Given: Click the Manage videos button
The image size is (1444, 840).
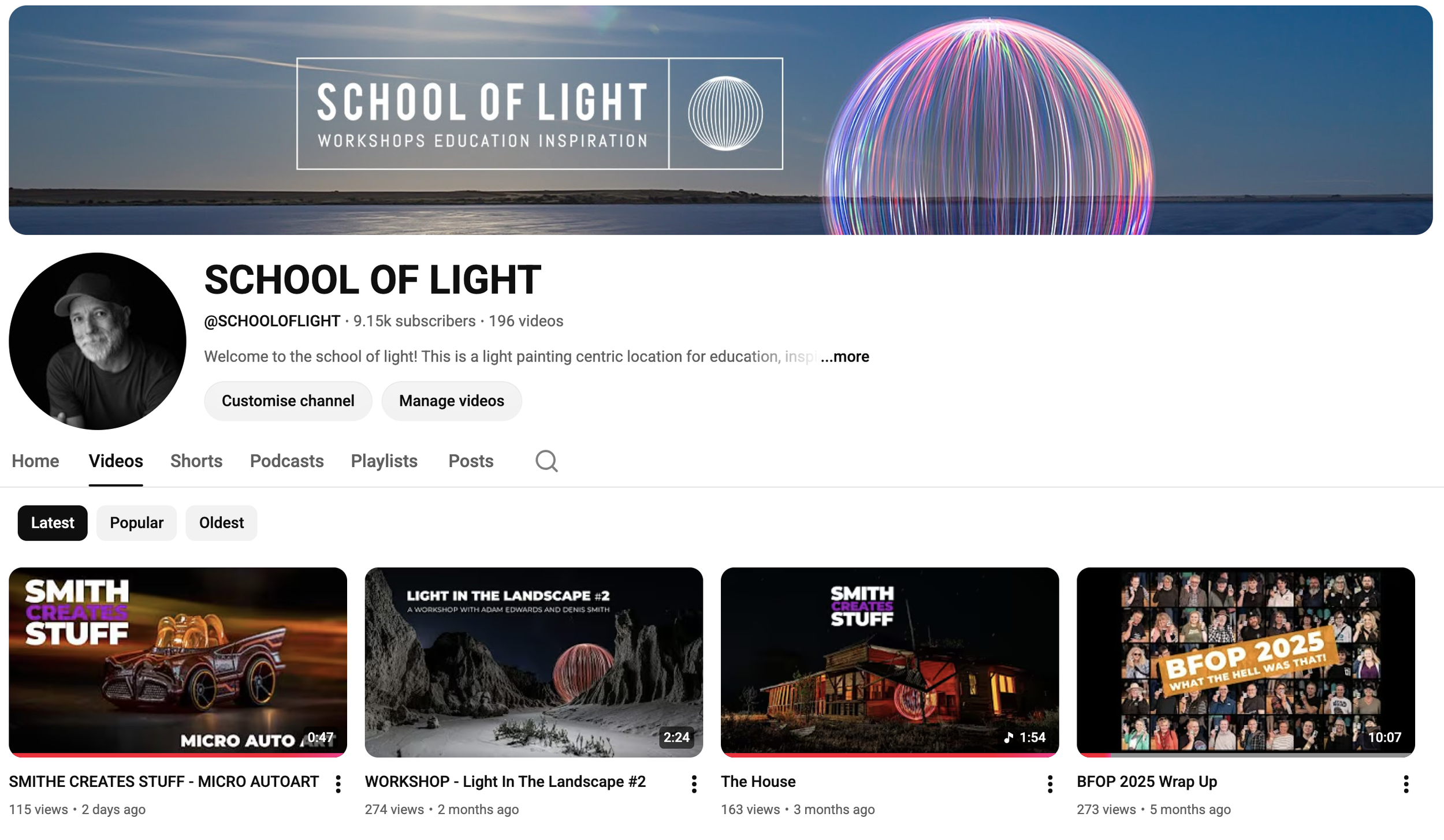Looking at the screenshot, I should coord(451,401).
